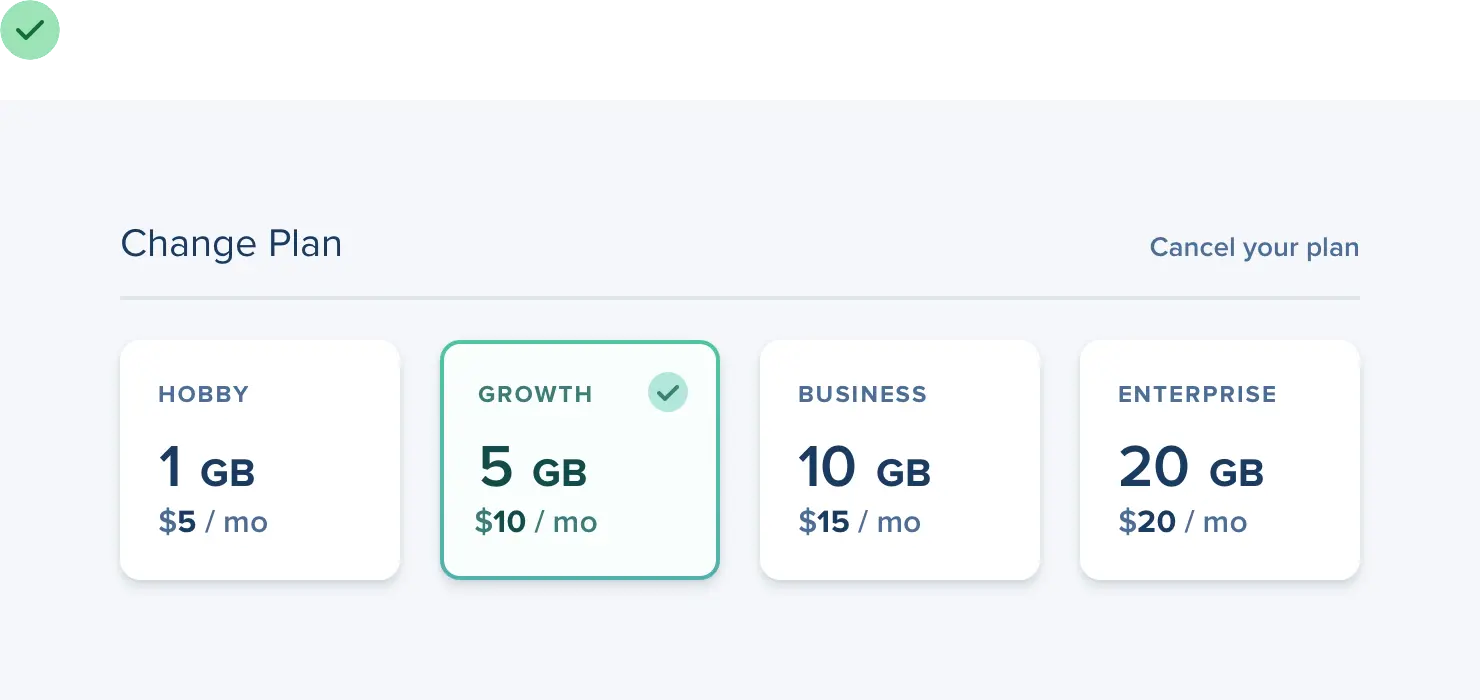Click the 5 GB storage amount
Screen dimensions: 1480x700
click(x=533, y=468)
